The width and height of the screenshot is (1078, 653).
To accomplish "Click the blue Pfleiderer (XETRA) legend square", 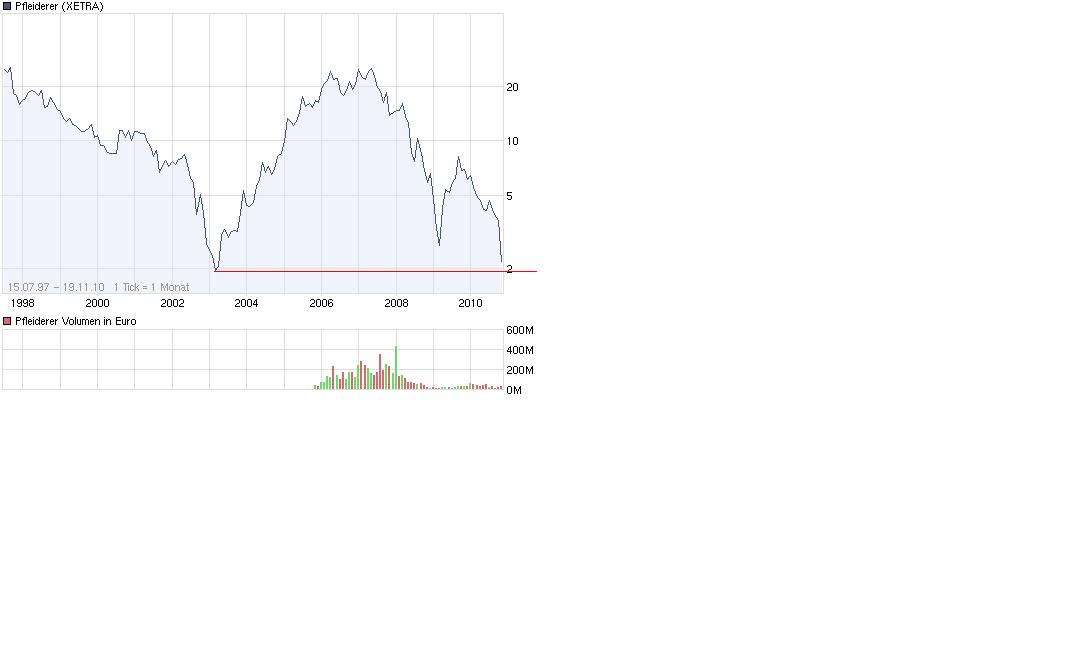I will tap(7, 6).
